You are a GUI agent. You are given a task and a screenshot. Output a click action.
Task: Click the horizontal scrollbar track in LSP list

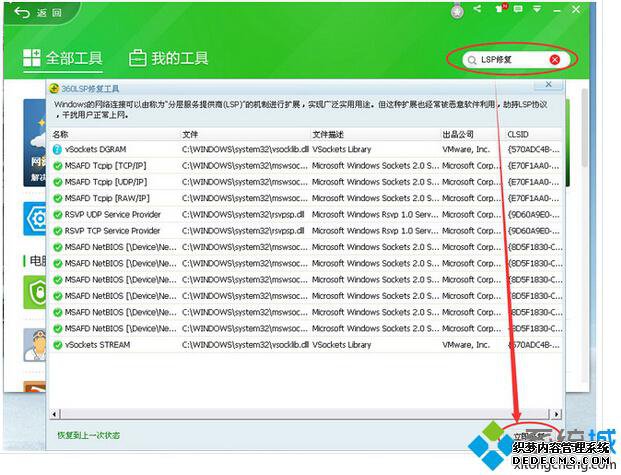pyautogui.click(x=305, y=414)
